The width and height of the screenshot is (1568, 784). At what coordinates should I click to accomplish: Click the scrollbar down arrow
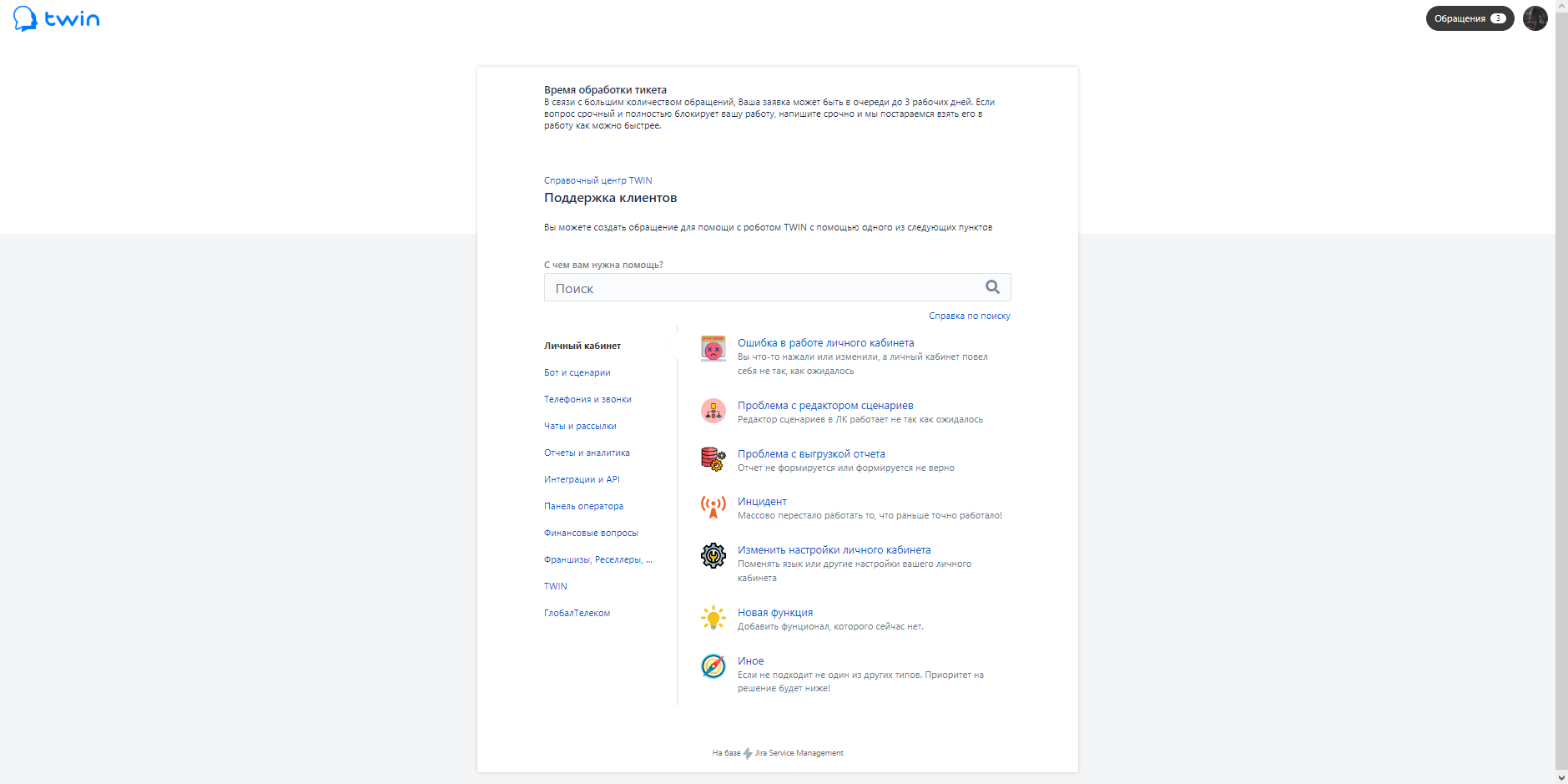1561,778
